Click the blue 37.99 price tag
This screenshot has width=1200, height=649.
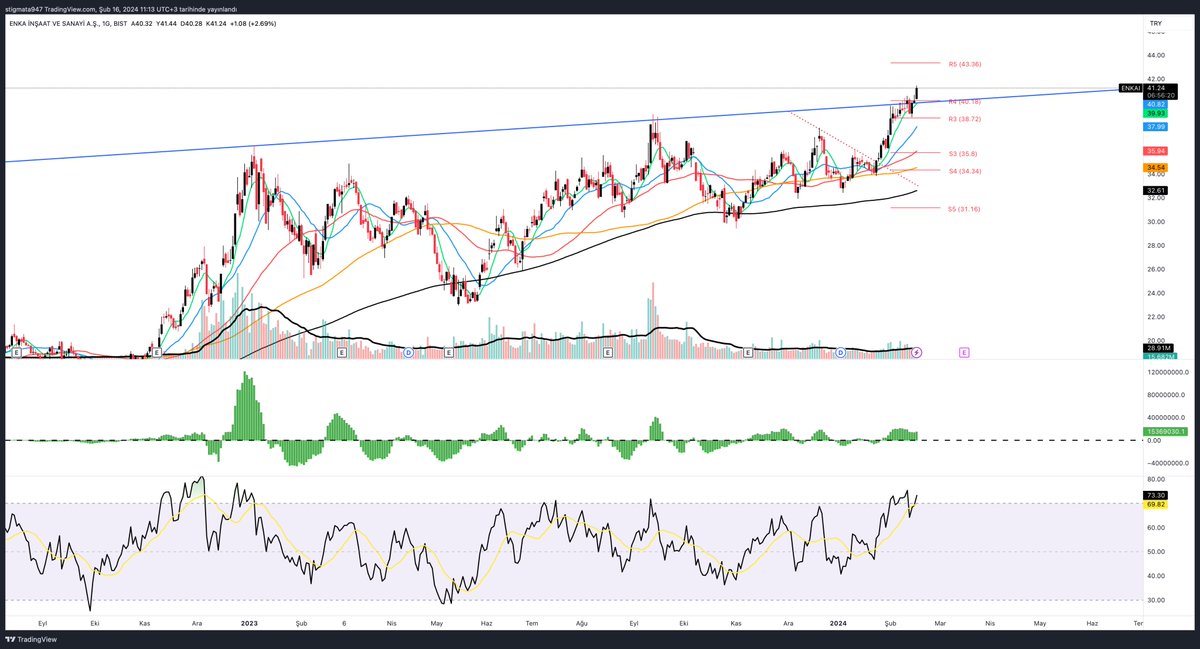pos(1154,127)
